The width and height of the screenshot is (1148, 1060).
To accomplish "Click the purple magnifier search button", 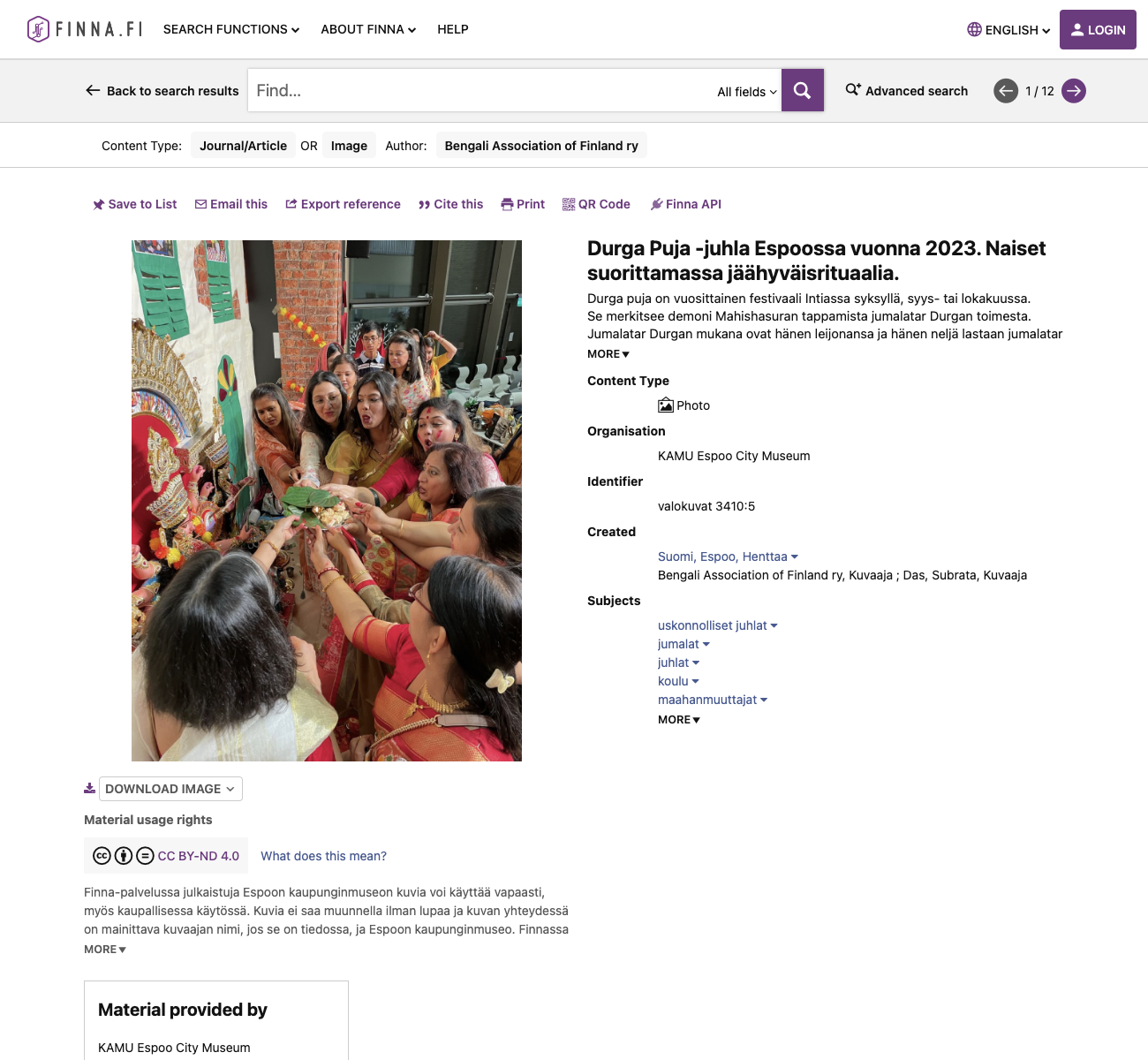I will point(803,90).
